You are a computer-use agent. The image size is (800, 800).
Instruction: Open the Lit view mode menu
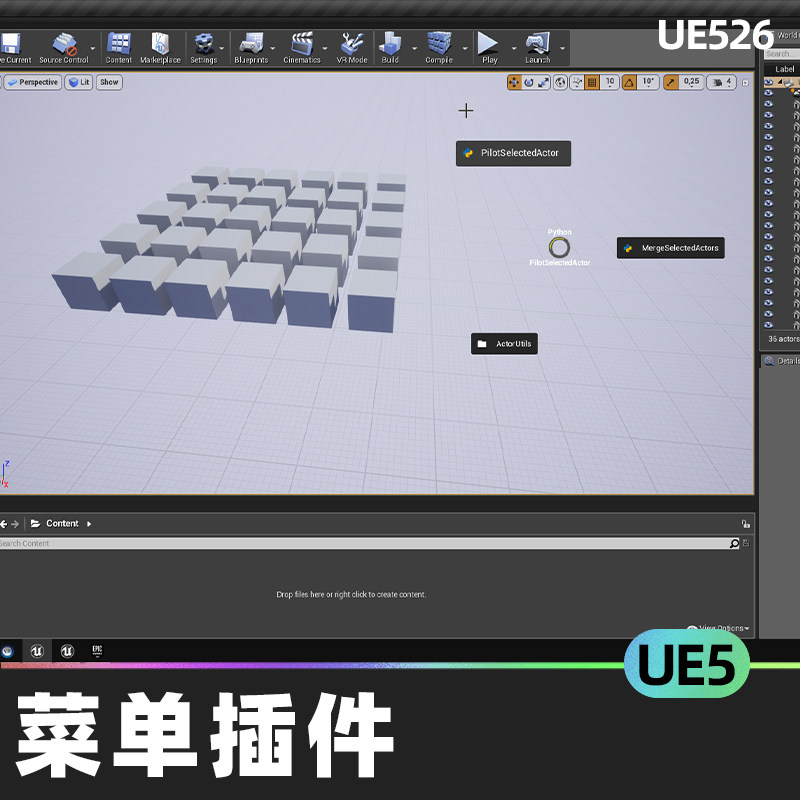click(79, 82)
